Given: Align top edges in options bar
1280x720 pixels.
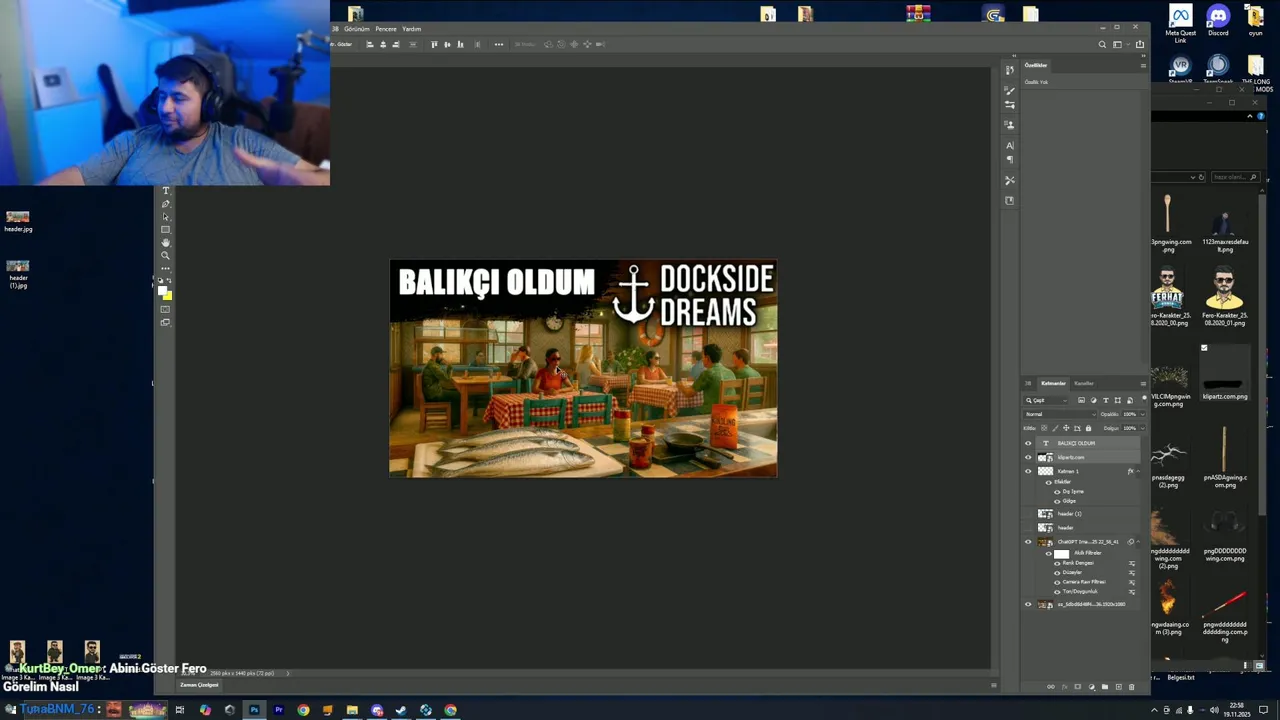Looking at the screenshot, I should 434,44.
